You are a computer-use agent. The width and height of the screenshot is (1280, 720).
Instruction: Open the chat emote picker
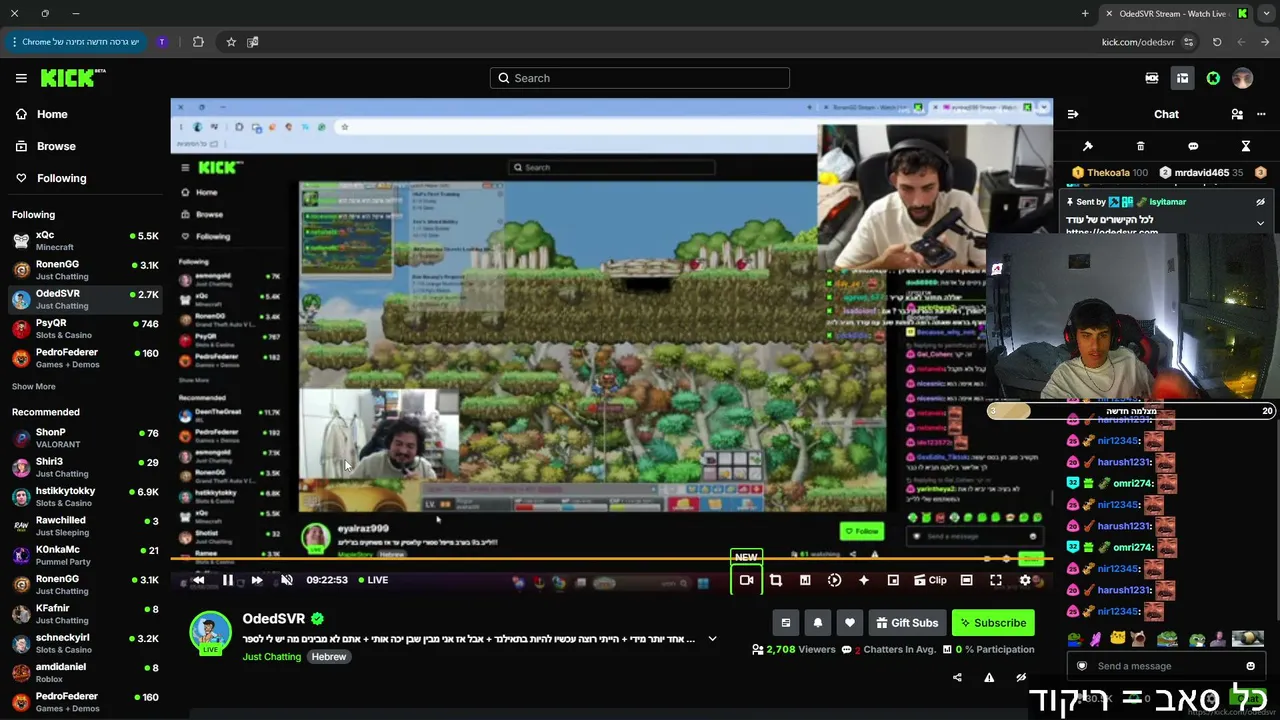coord(1250,666)
